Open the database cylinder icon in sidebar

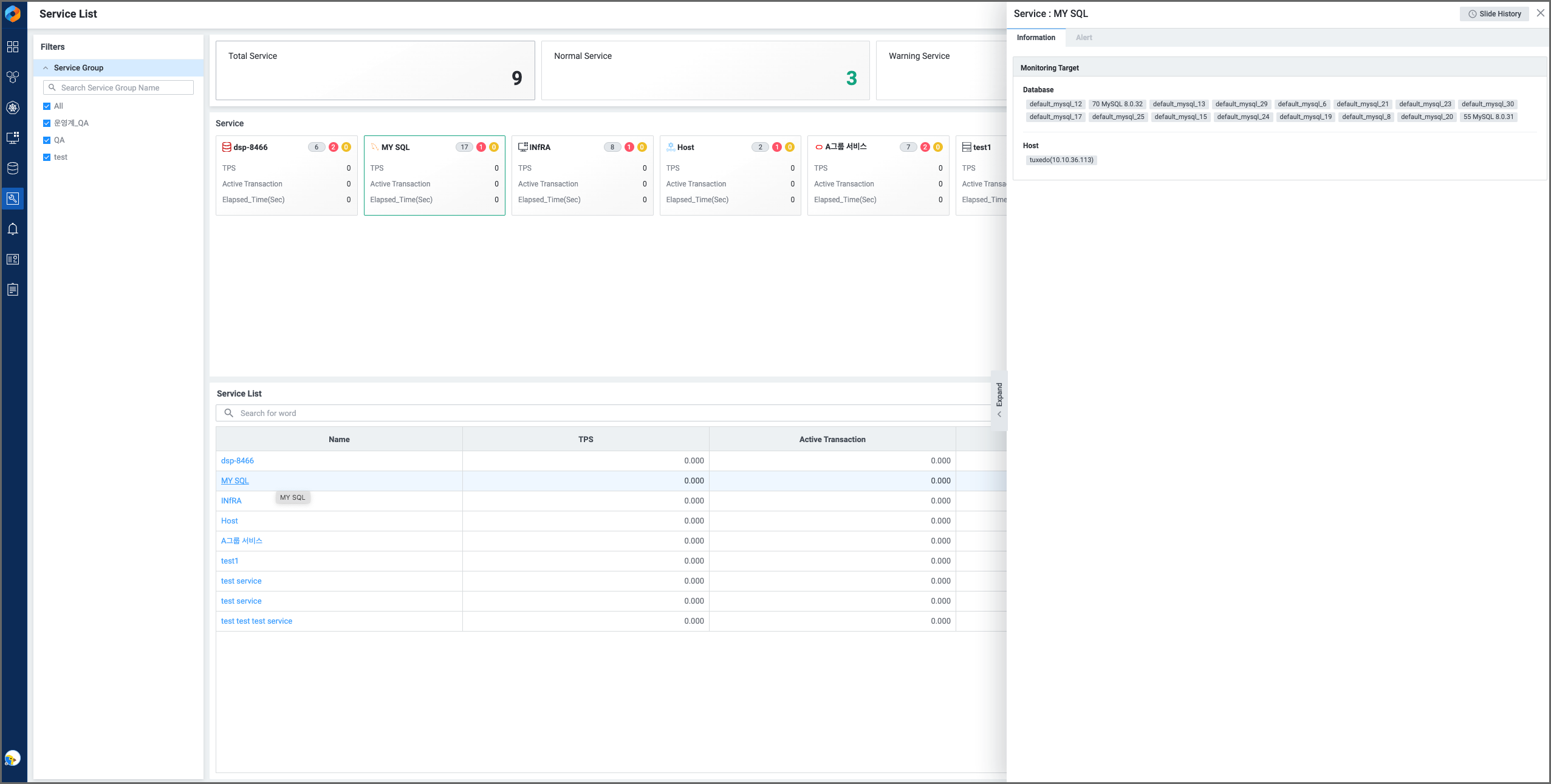tap(13, 168)
